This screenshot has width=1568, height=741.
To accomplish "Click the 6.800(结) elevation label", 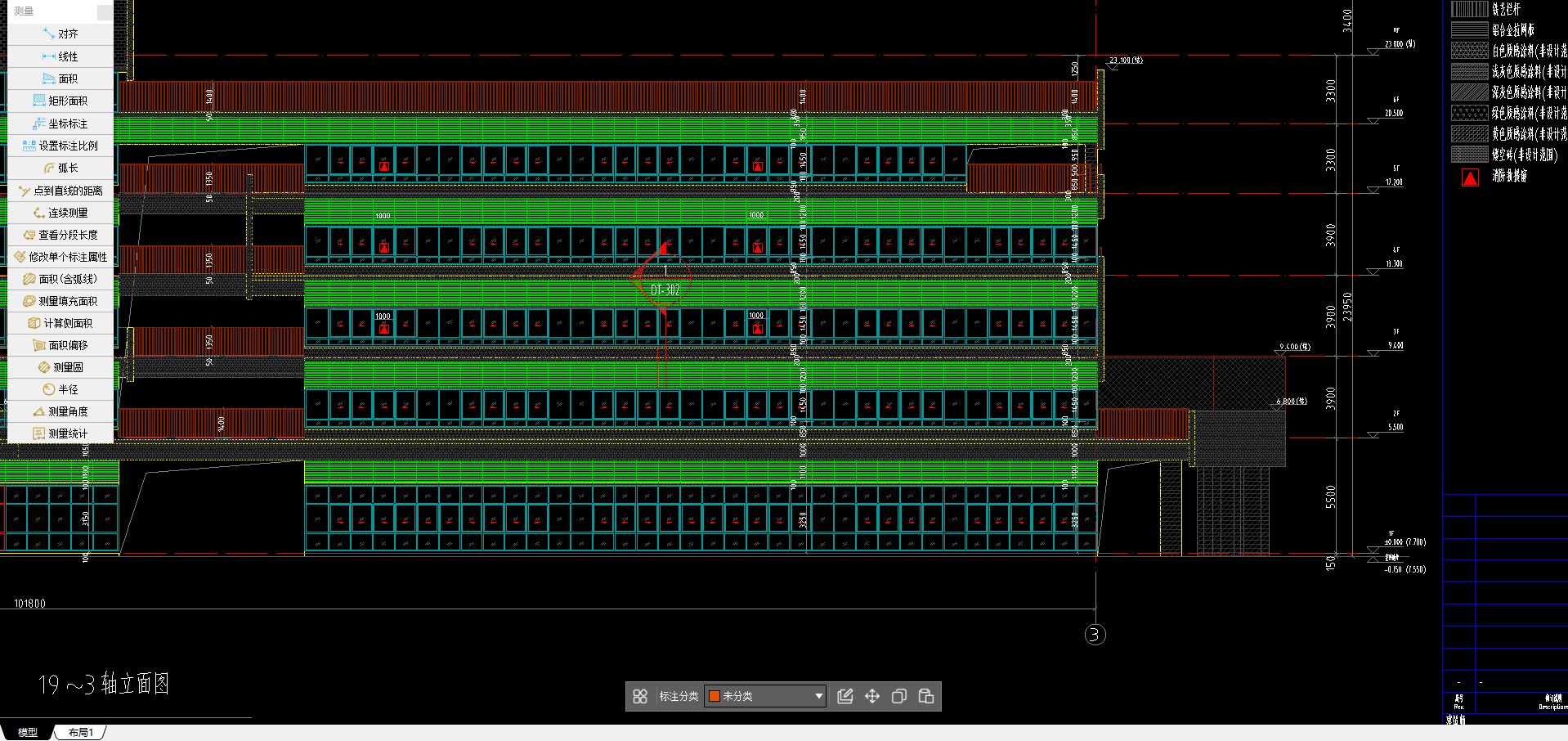I will pyautogui.click(x=1292, y=402).
